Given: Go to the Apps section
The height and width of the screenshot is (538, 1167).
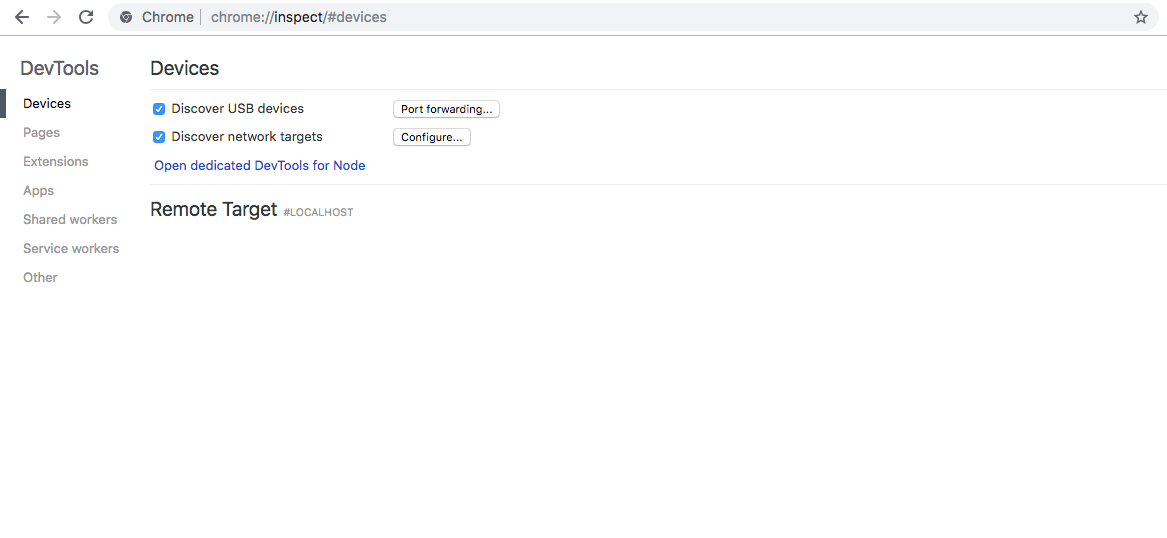Looking at the screenshot, I should (39, 190).
